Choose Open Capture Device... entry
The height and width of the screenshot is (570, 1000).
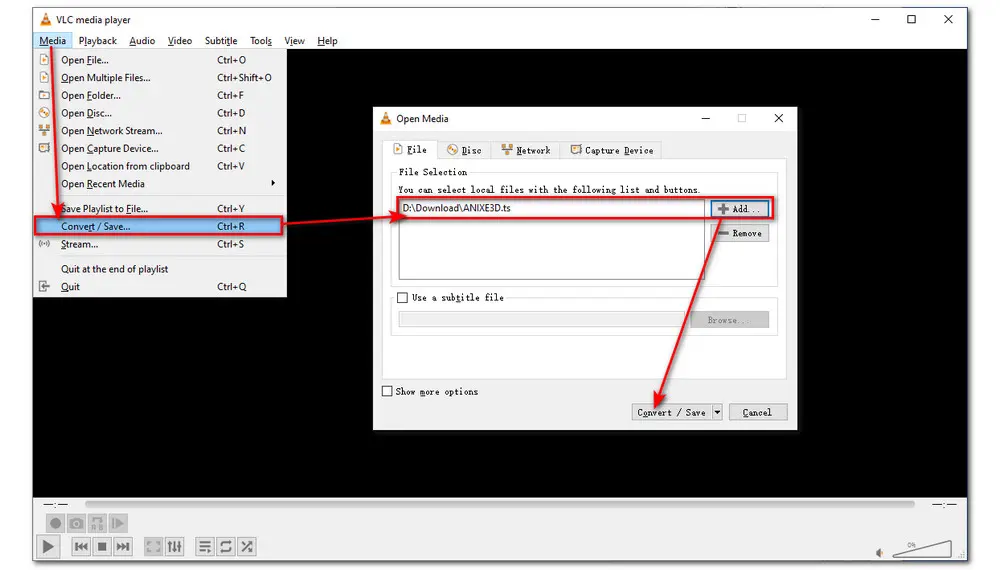click(159, 149)
